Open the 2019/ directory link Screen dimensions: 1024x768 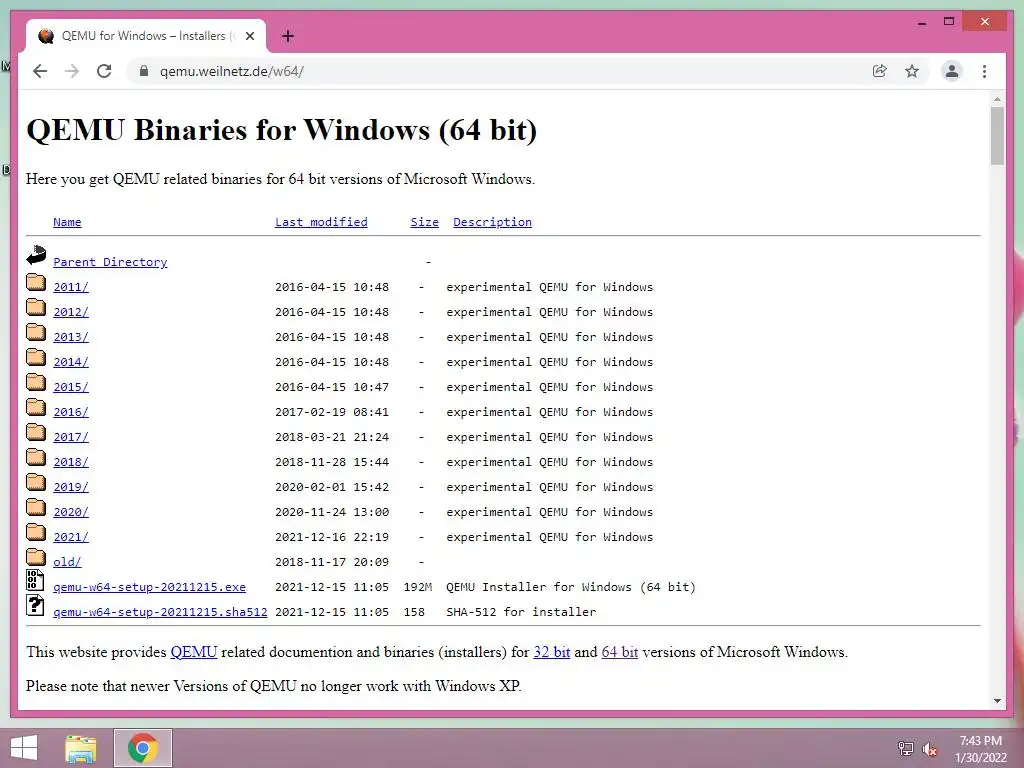(x=71, y=487)
